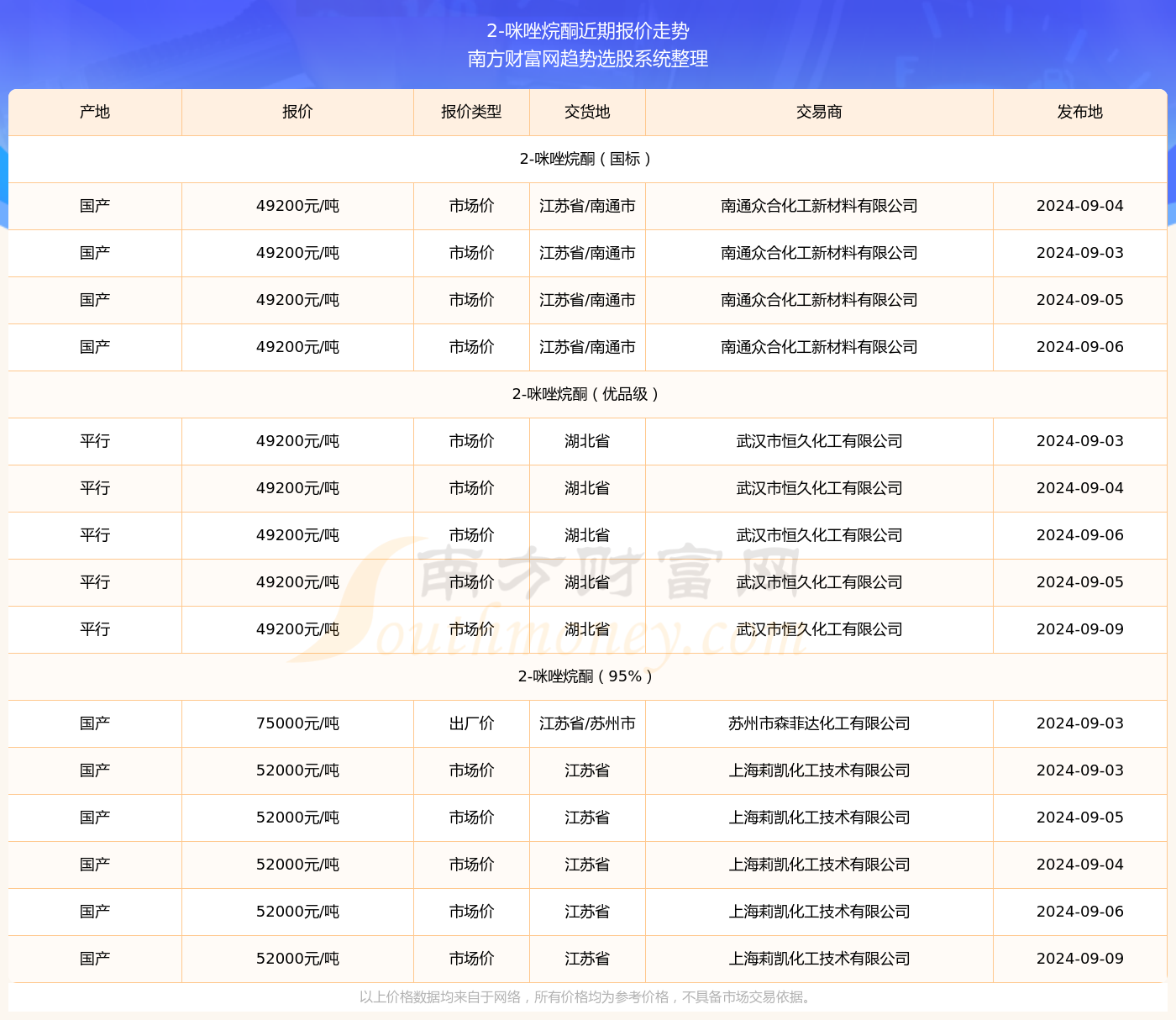Click the 交易商 column header
This screenshot has height=1020, width=1176.
tap(818, 112)
